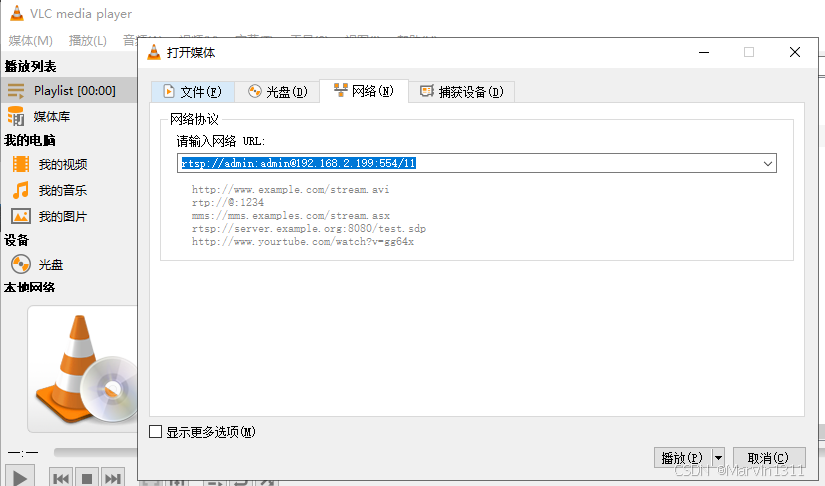Click the 设备 section heading
825x486 pixels.
coord(16,240)
